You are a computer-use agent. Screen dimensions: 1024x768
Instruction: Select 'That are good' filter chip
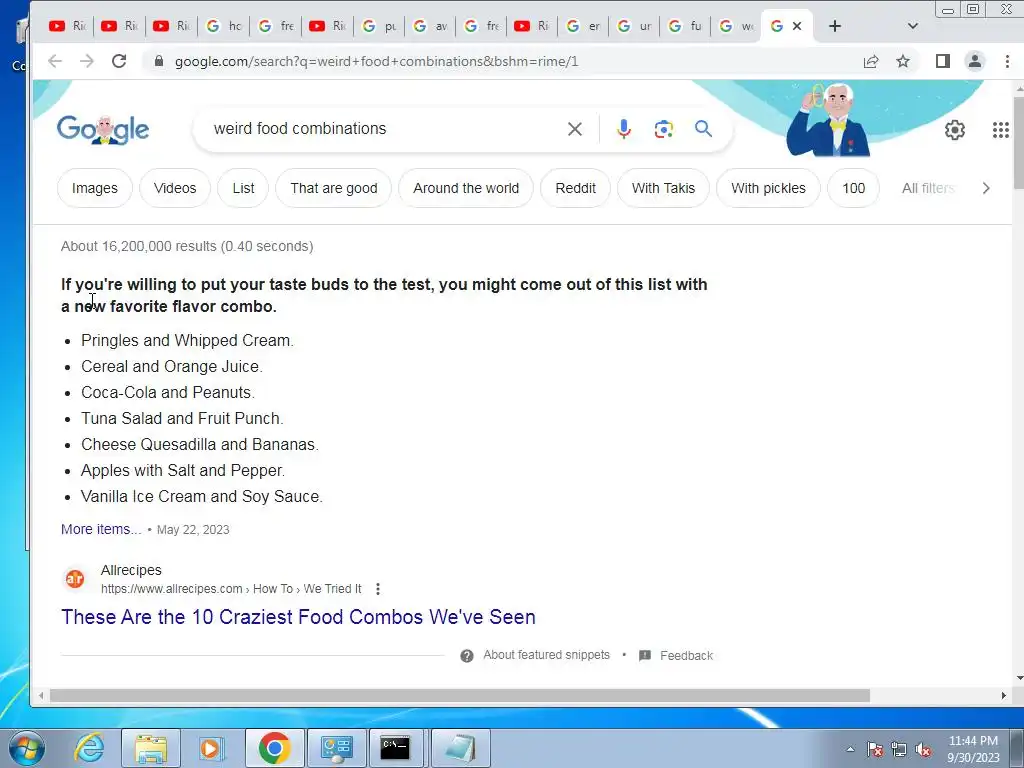pyautogui.click(x=334, y=188)
